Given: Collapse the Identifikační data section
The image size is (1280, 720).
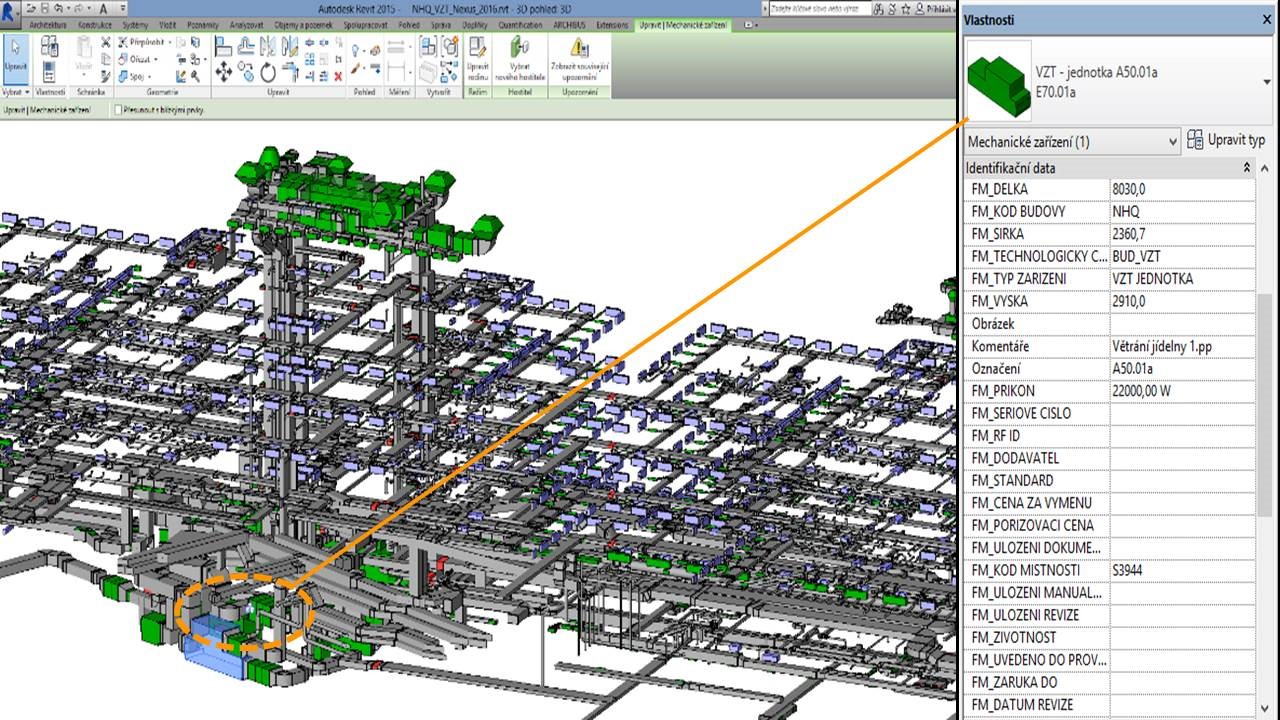Looking at the screenshot, I should (1247, 168).
